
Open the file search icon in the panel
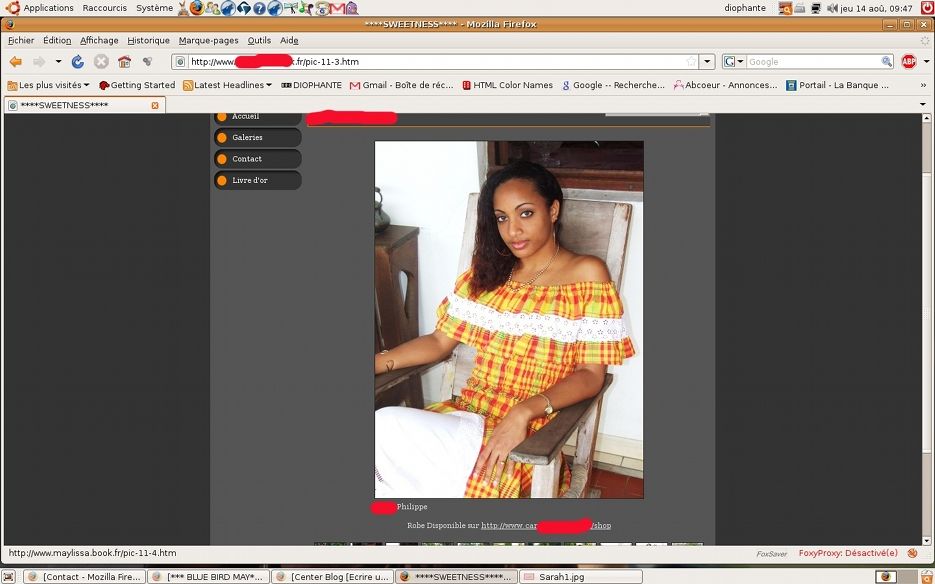(785, 8)
